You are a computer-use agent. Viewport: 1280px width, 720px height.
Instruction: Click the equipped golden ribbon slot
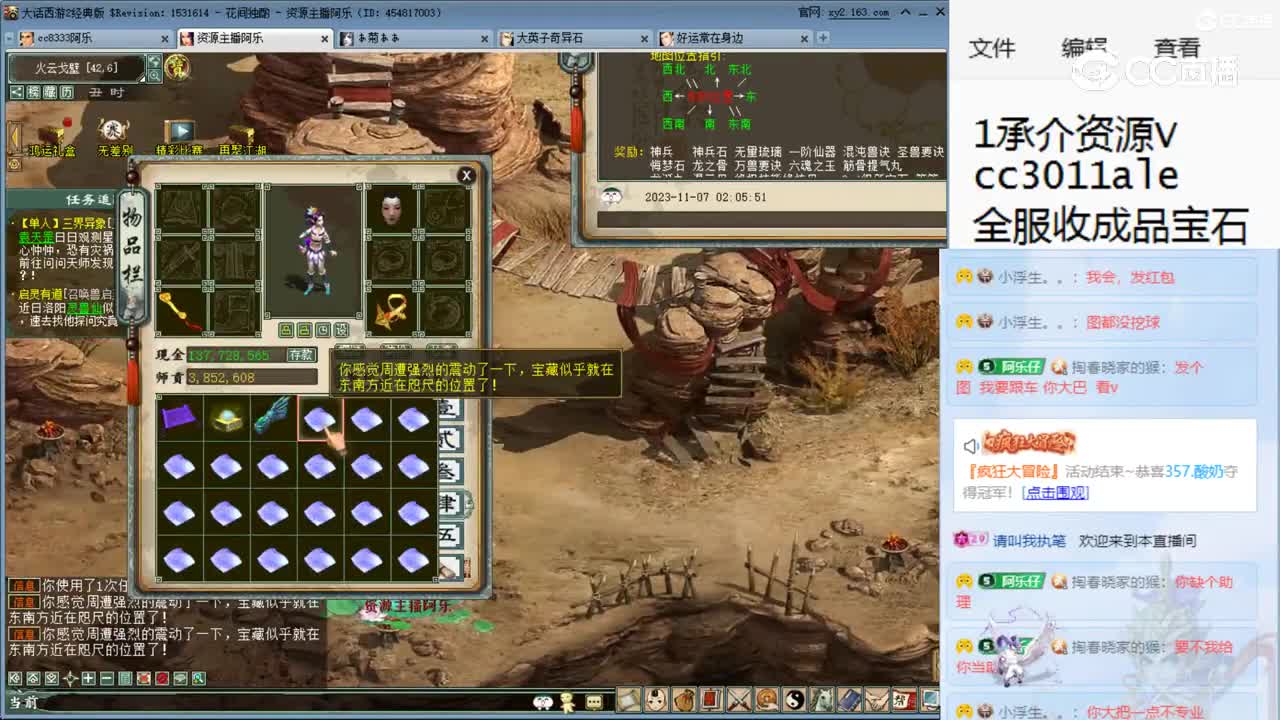point(392,312)
